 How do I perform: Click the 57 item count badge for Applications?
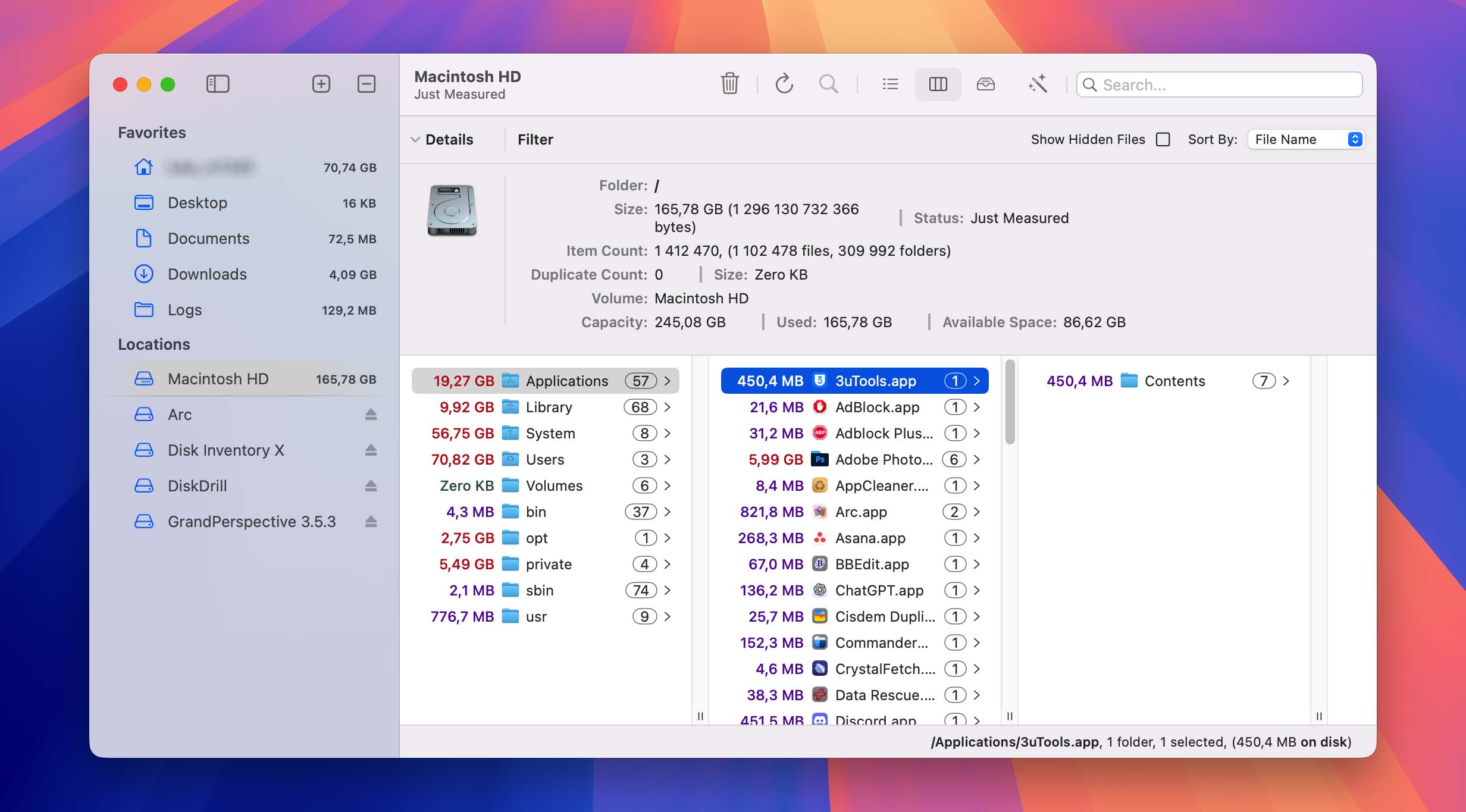[641, 381]
